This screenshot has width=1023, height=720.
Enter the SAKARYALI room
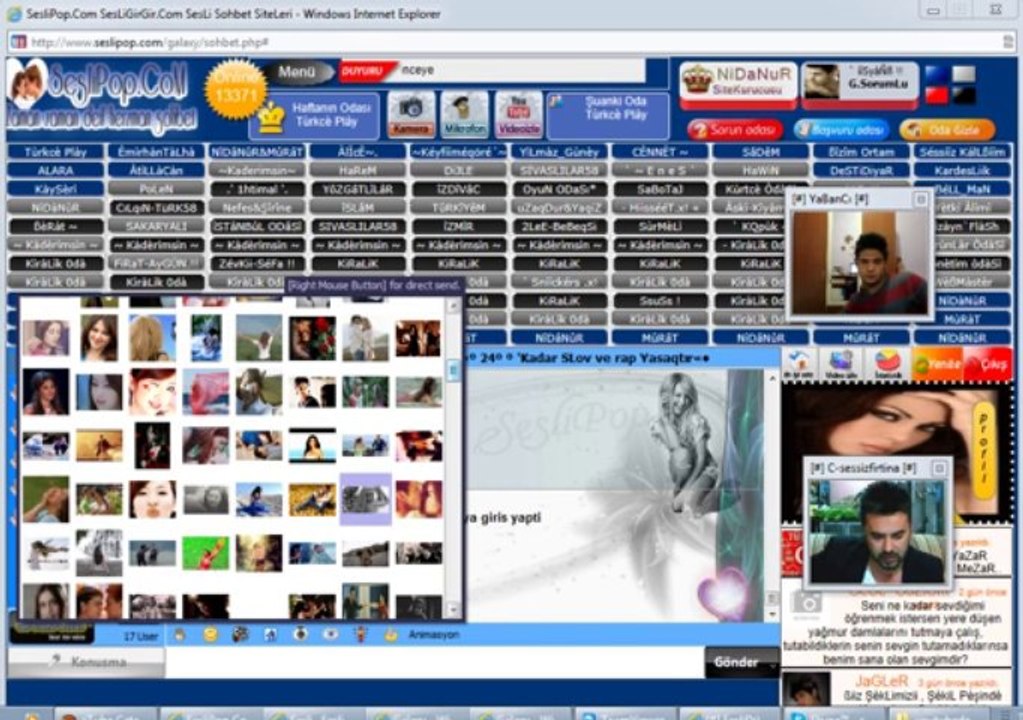click(157, 226)
